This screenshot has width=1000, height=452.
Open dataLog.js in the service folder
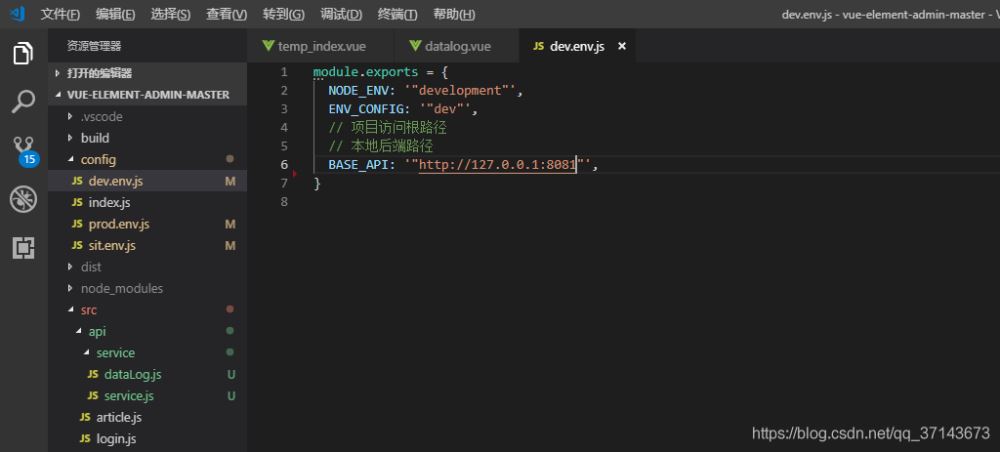click(x=132, y=374)
